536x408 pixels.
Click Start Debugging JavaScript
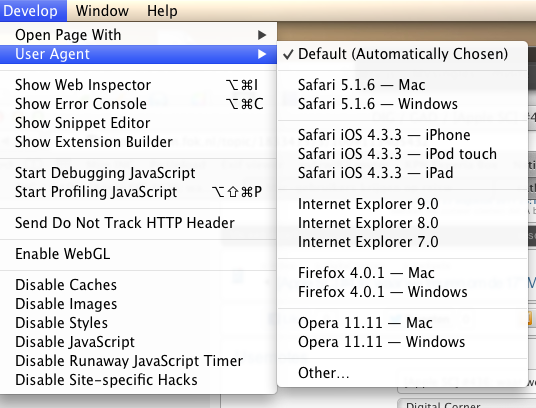coord(138,173)
